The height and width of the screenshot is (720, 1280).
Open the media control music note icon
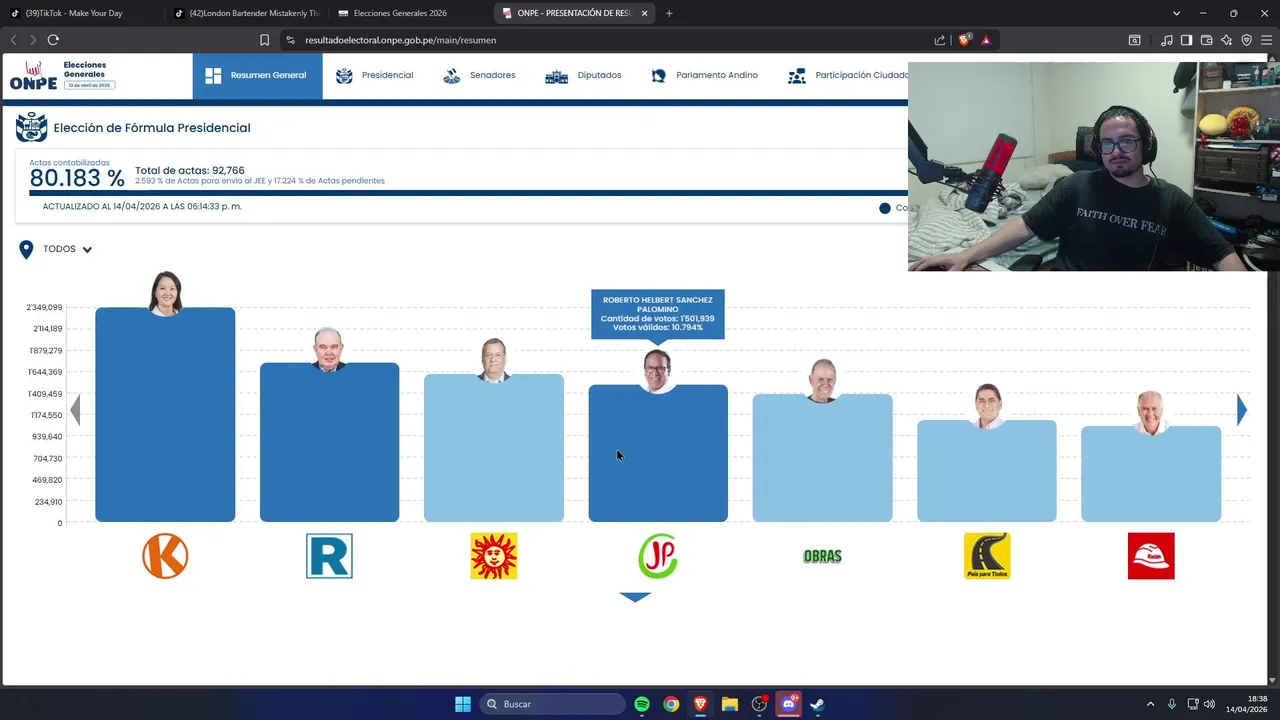coord(1167,40)
